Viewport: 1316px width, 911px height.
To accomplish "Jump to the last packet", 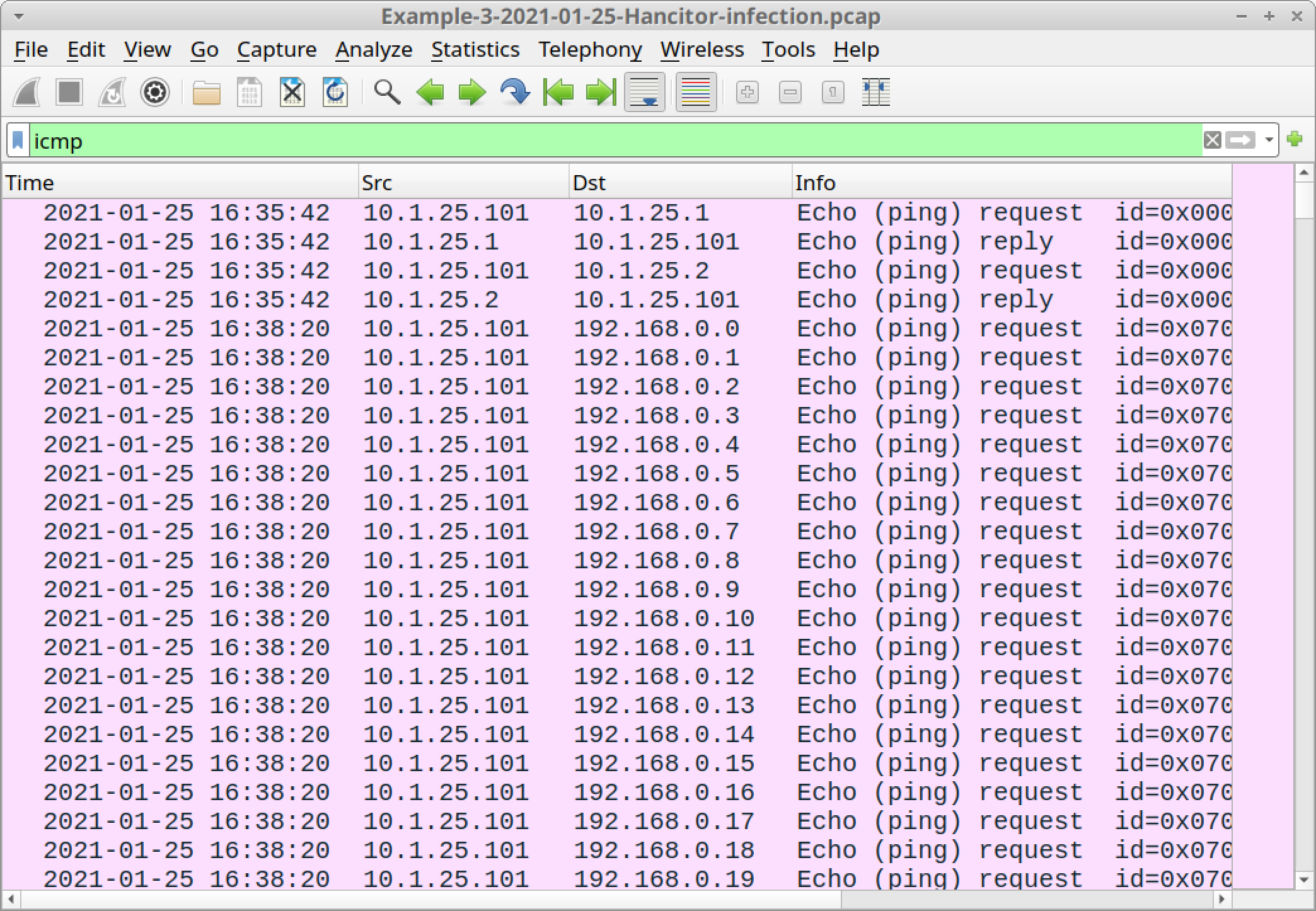I will pyautogui.click(x=601, y=93).
